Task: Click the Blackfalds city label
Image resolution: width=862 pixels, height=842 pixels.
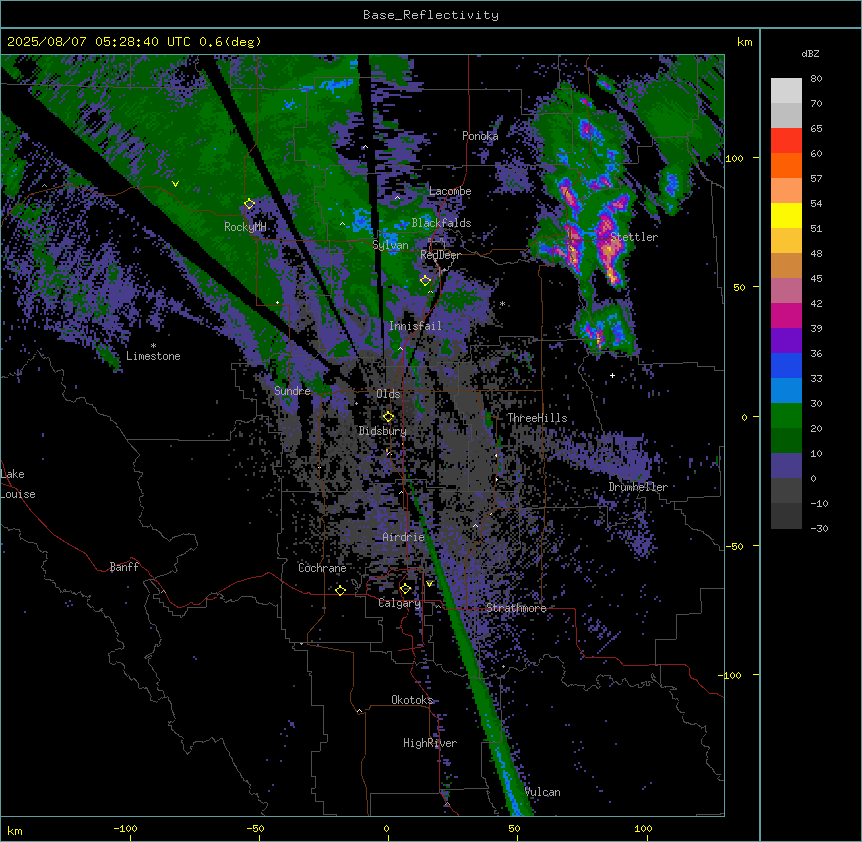Action: pos(441,223)
